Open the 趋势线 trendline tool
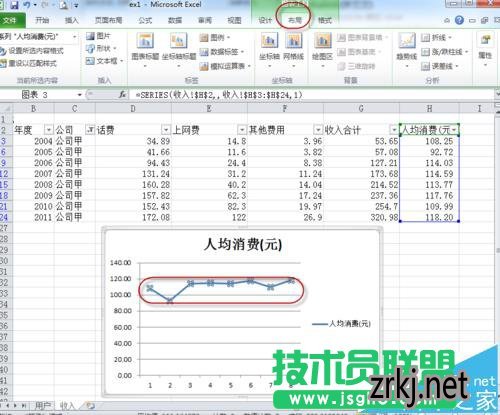 [407, 49]
